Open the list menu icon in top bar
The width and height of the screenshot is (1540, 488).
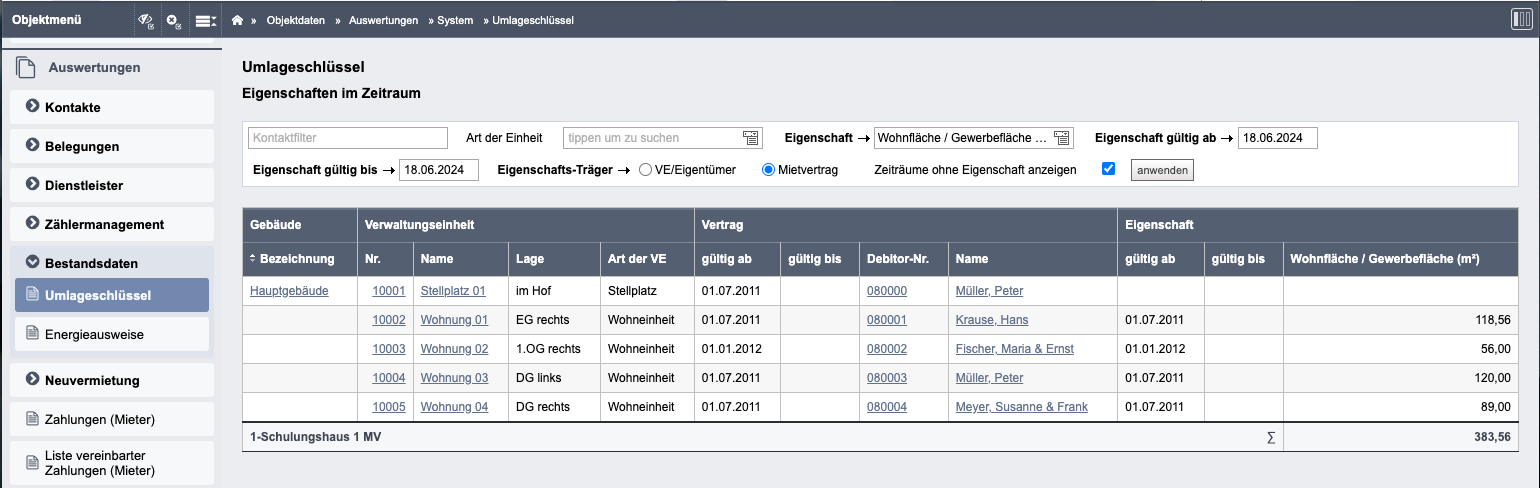coord(205,20)
